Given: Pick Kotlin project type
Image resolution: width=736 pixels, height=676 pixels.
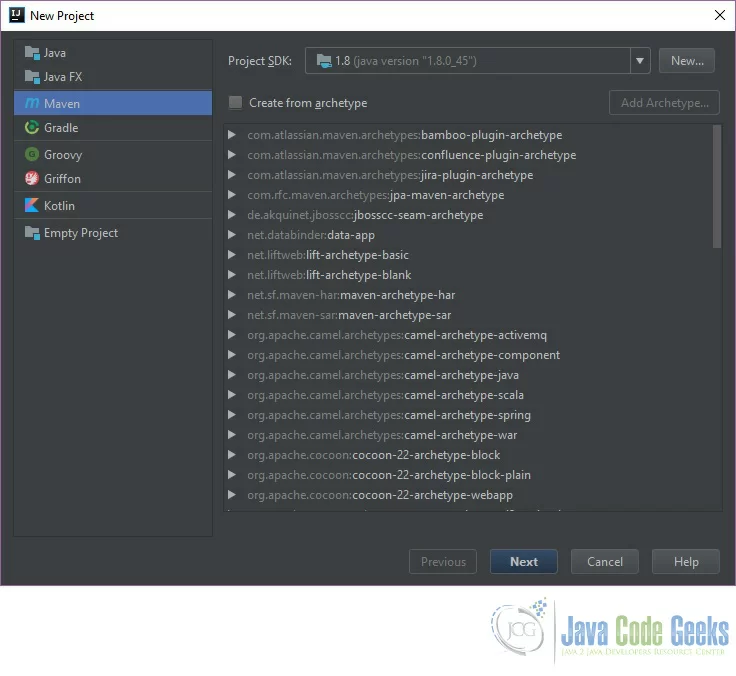Looking at the screenshot, I should click(x=113, y=205).
